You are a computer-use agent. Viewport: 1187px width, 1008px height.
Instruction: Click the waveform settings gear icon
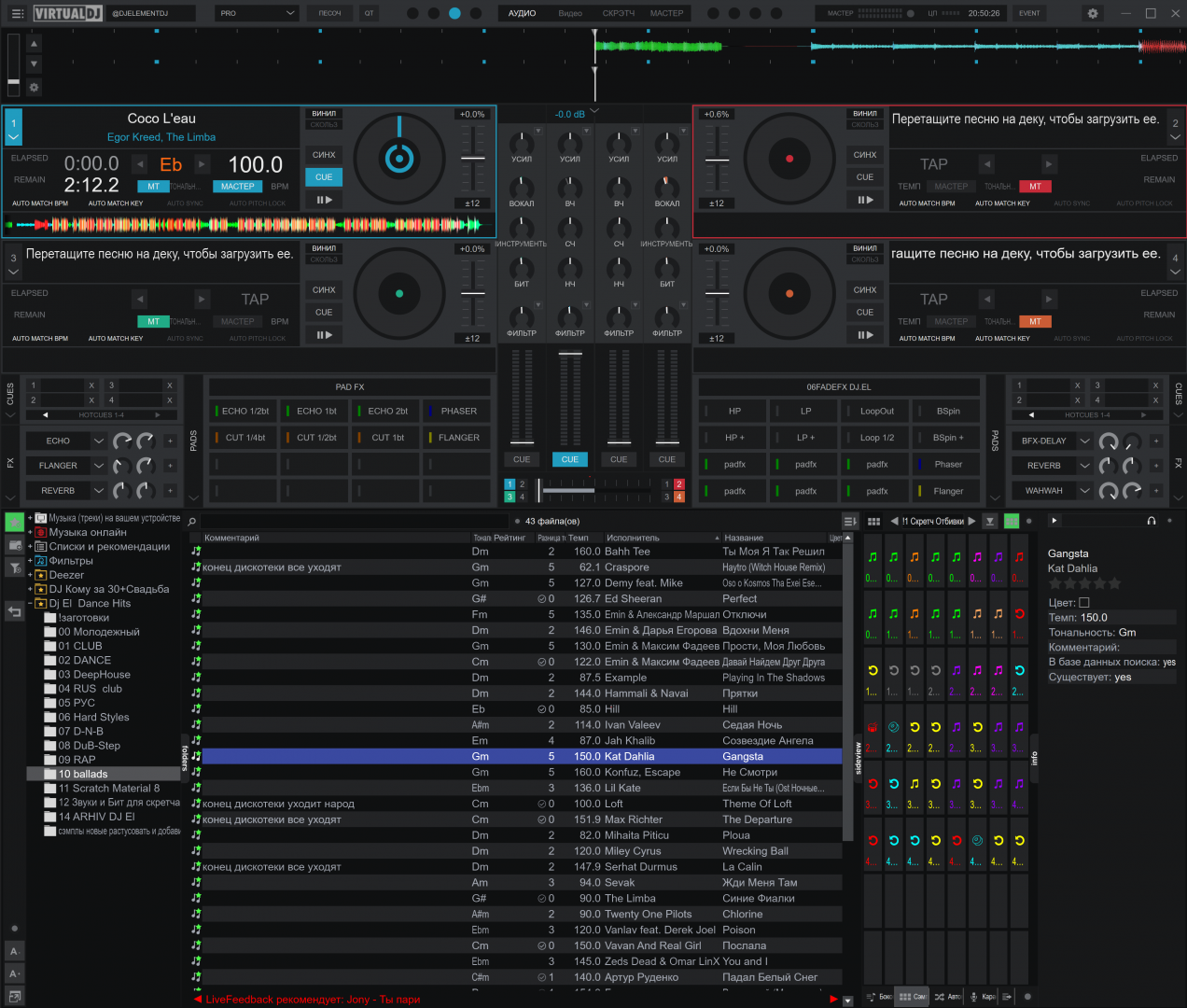pos(34,87)
